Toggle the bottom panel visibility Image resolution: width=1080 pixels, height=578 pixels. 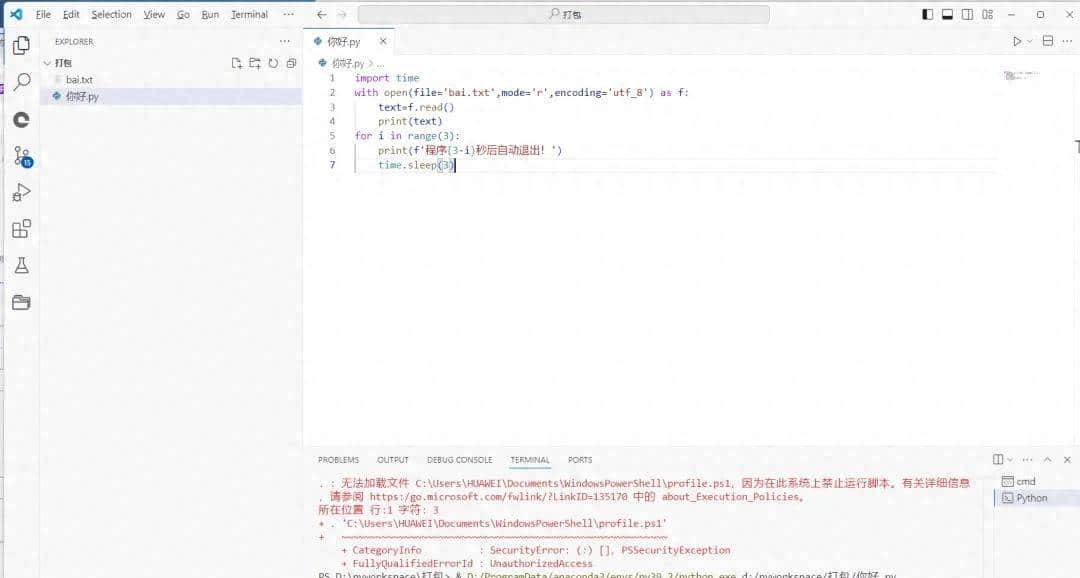945,14
